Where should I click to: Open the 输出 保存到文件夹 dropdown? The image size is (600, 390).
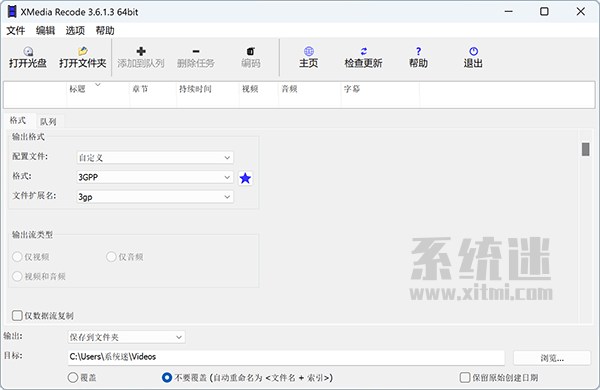(x=126, y=337)
